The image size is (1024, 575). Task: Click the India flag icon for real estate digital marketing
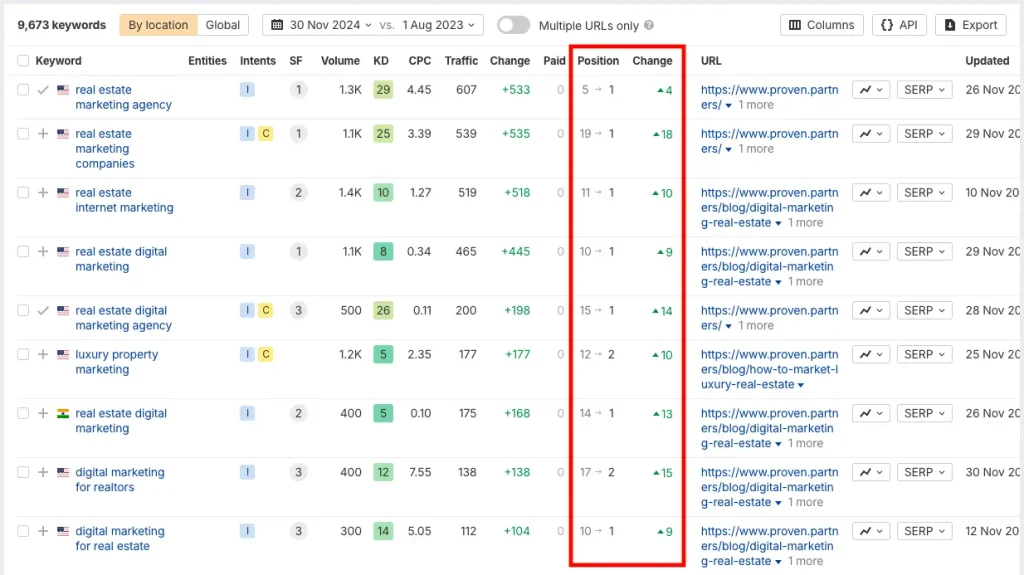click(x=63, y=413)
